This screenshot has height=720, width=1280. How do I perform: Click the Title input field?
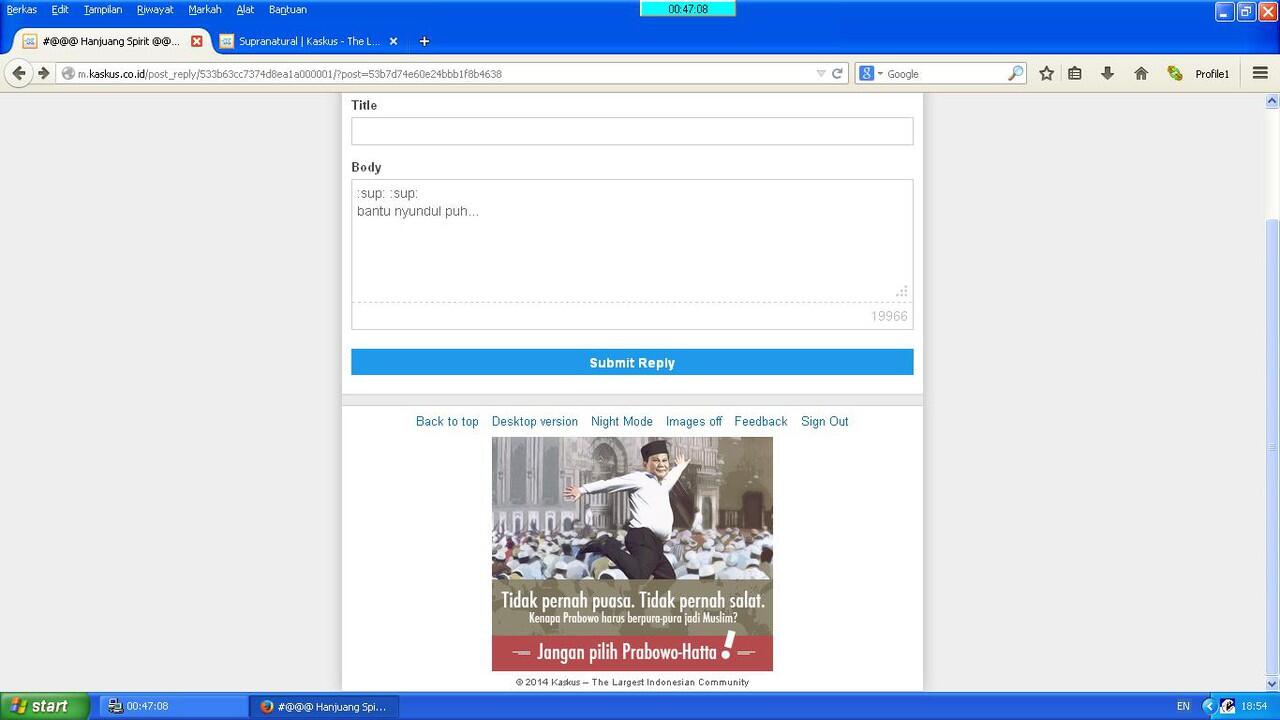632,131
